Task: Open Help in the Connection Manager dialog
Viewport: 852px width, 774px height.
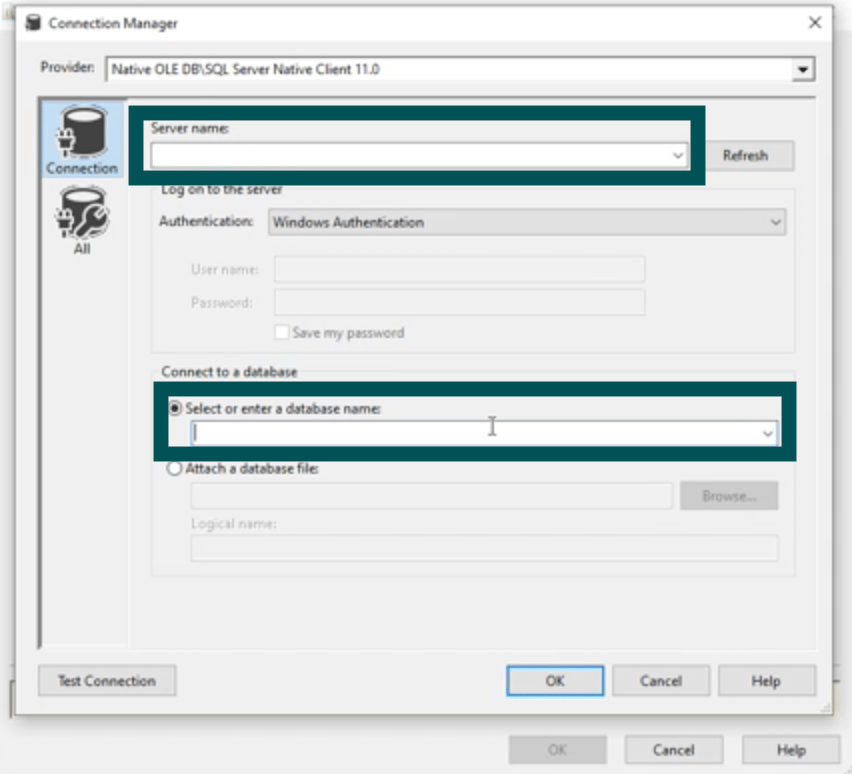Action: point(766,681)
